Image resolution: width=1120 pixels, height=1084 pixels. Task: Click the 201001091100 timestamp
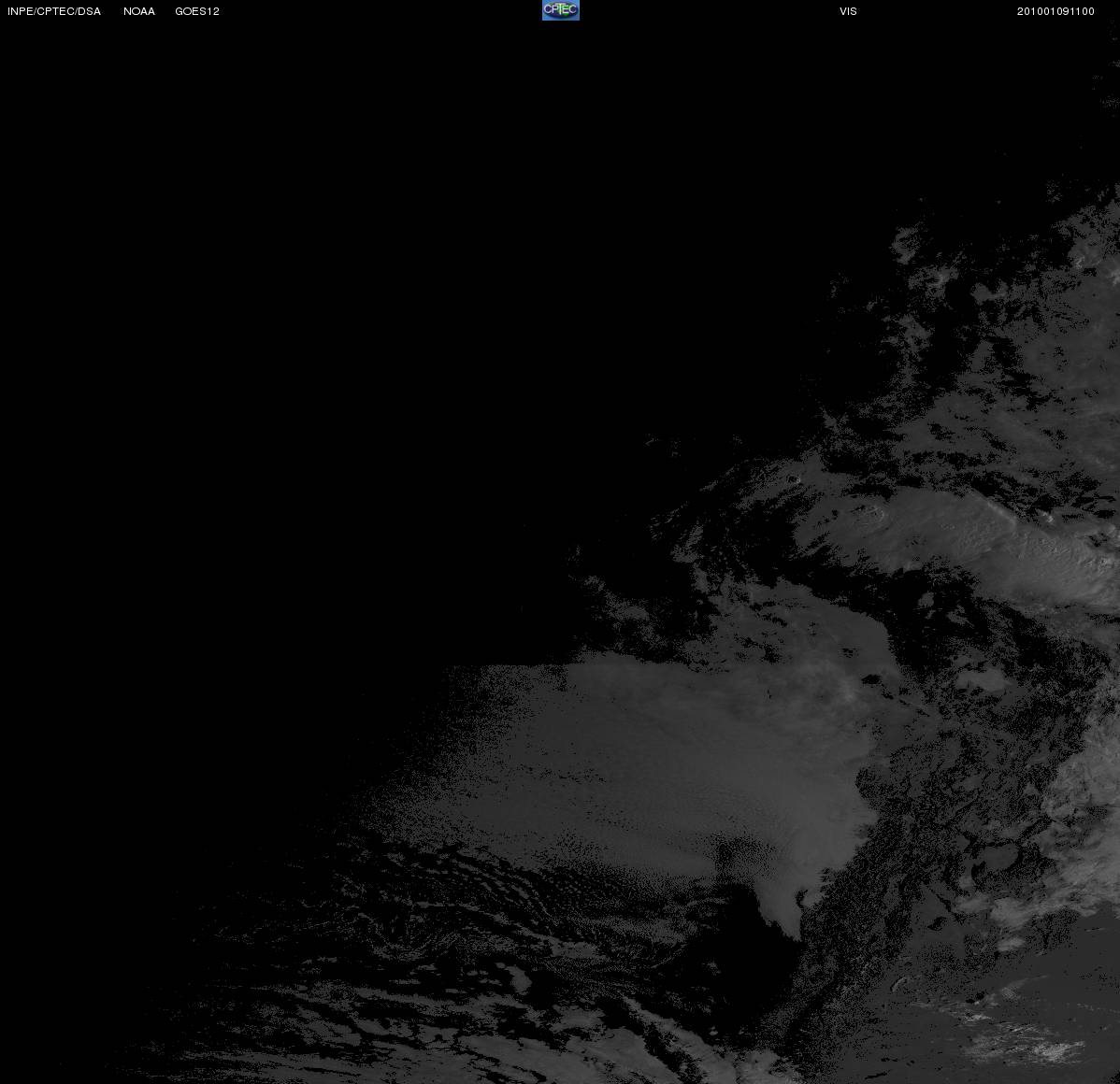pos(1055,11)
